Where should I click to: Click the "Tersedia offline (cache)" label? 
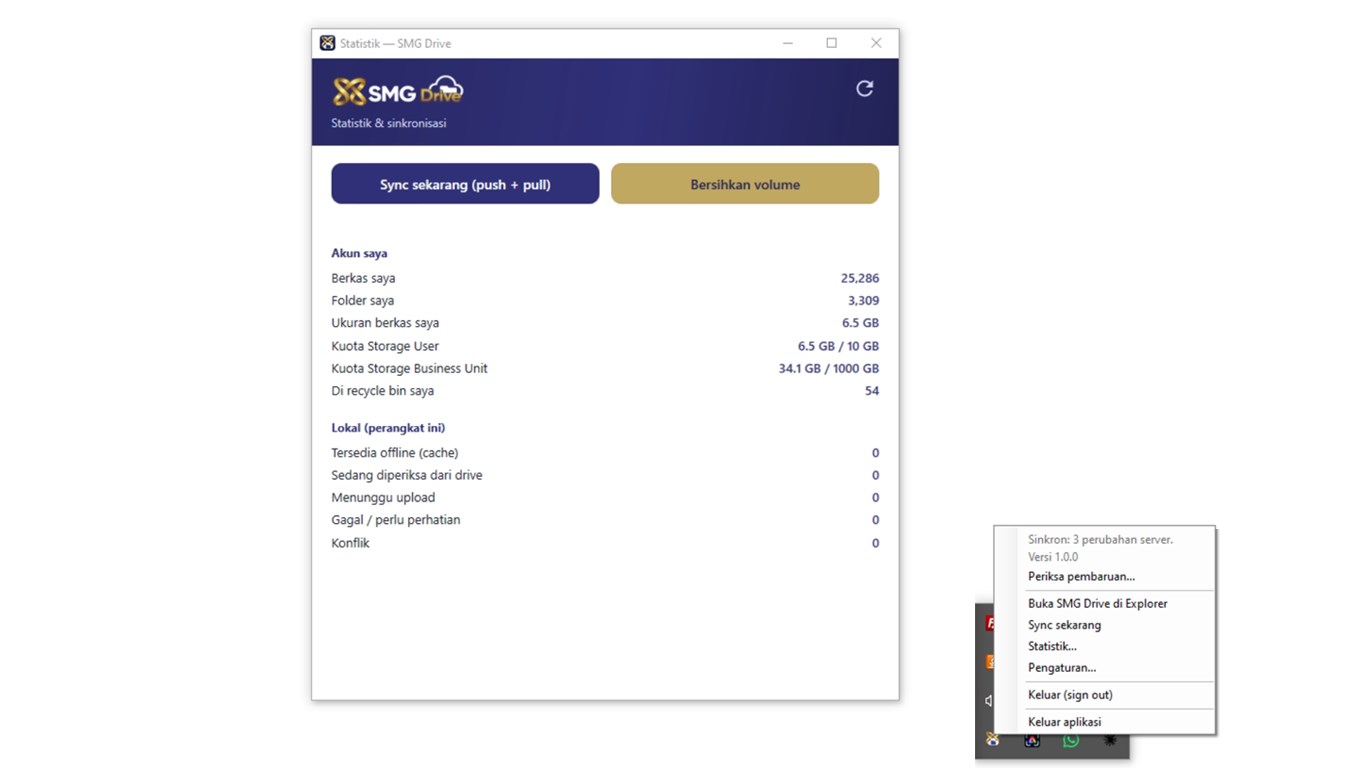(394, 453)
